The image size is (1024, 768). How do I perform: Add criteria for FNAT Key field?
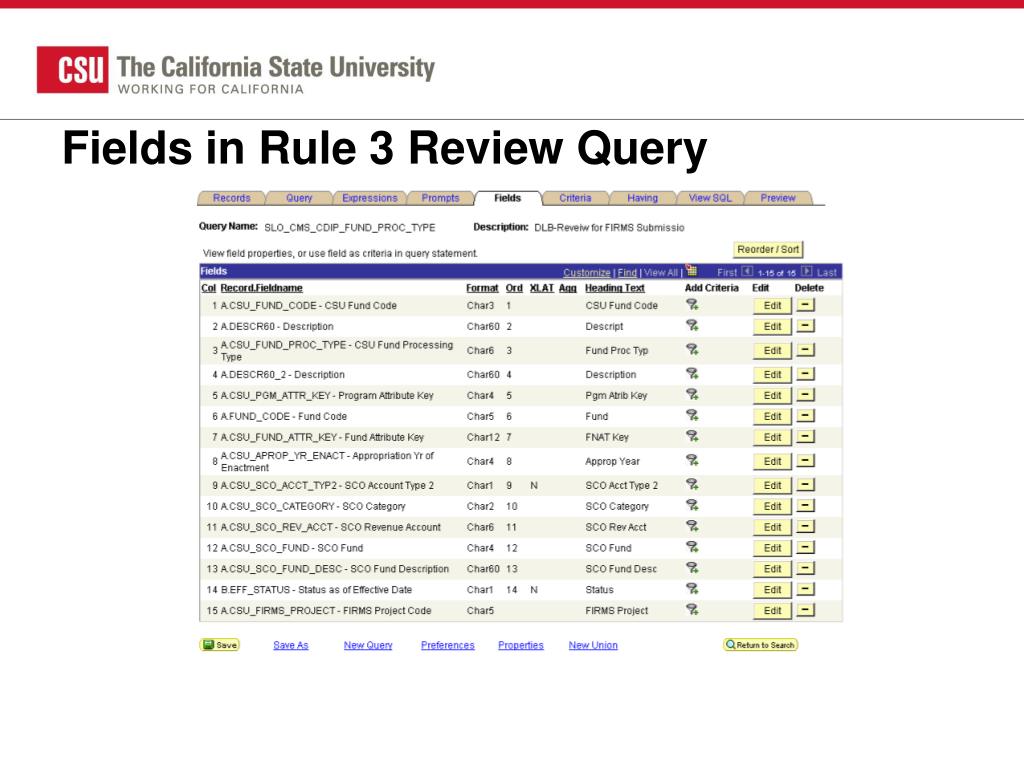tap(692, 436)
